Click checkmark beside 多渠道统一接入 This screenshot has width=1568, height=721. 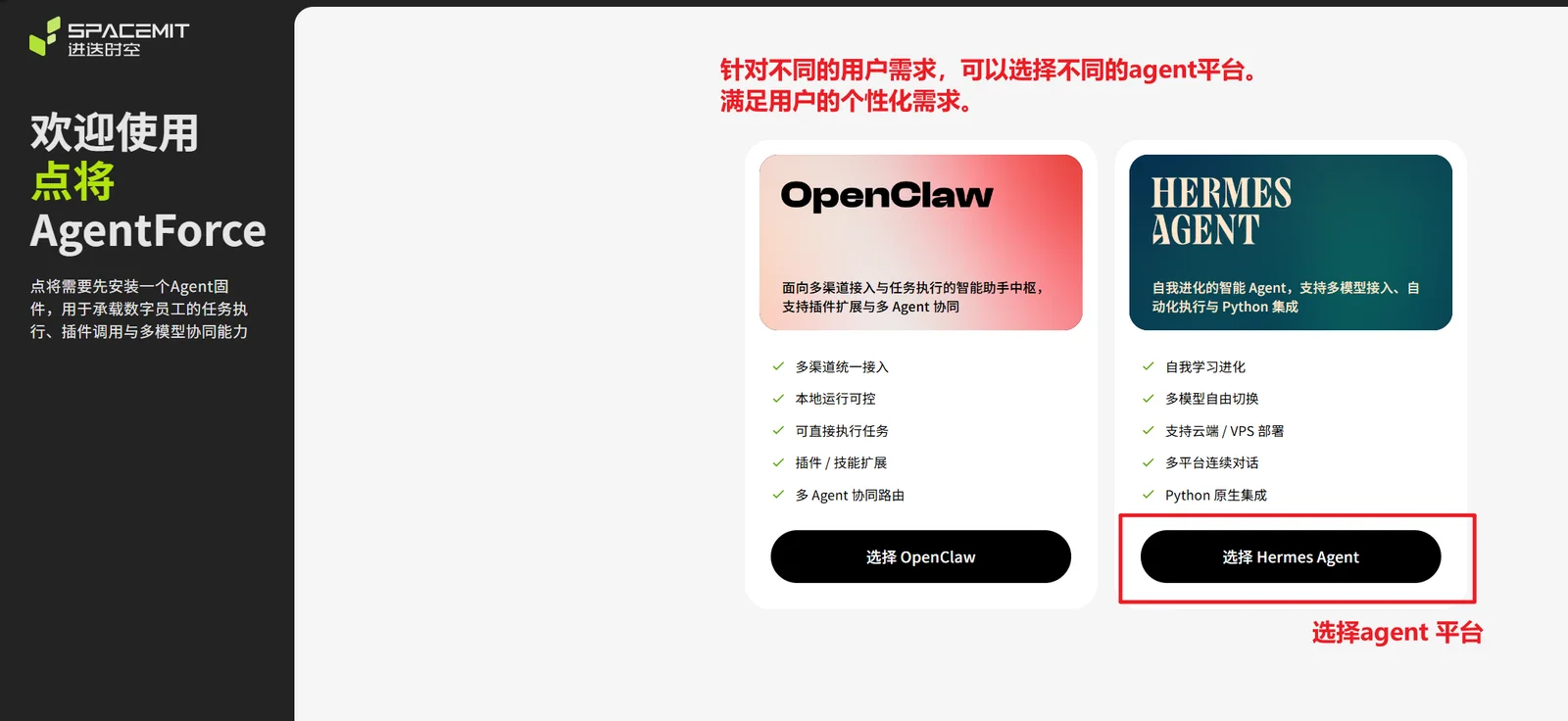[x=778, y=366]
